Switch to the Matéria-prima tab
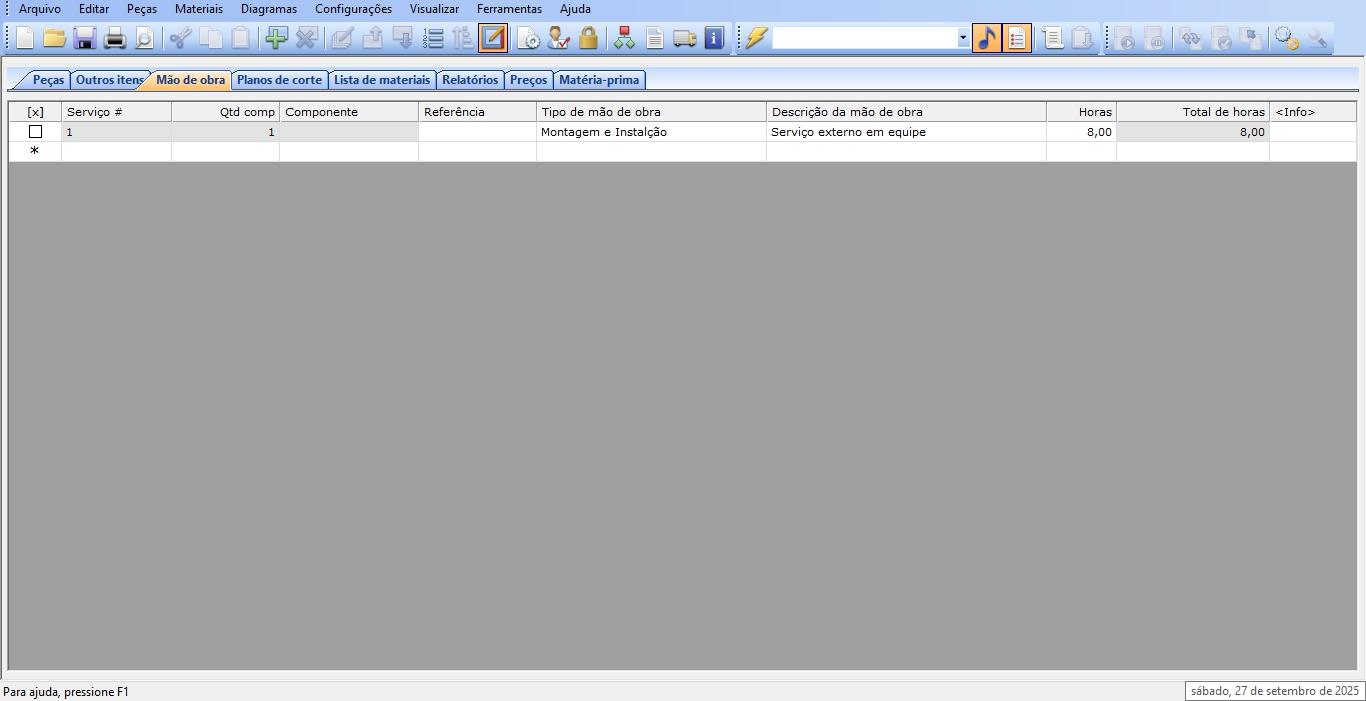Image resolution: width=1366 pixels, height=701 pixels. coord(598,80)
